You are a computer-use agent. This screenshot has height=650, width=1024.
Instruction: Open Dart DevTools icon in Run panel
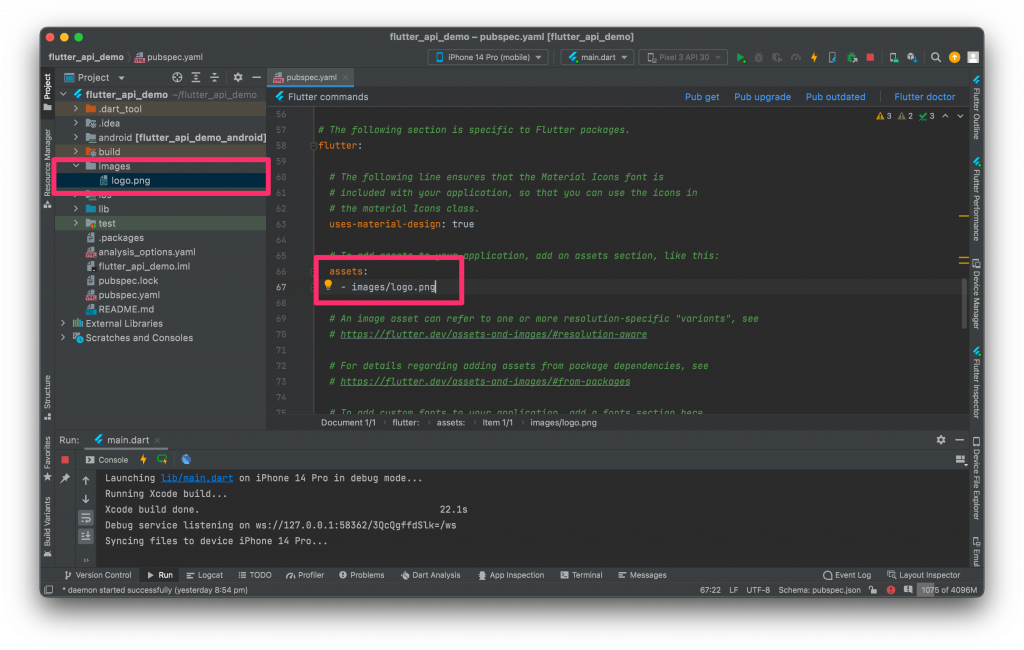(186, 460)
